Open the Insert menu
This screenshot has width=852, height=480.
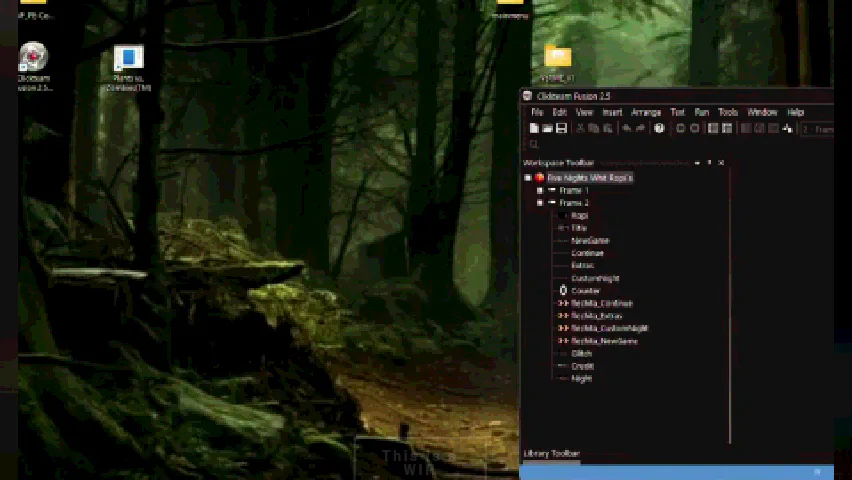click(x=612, y=113)
